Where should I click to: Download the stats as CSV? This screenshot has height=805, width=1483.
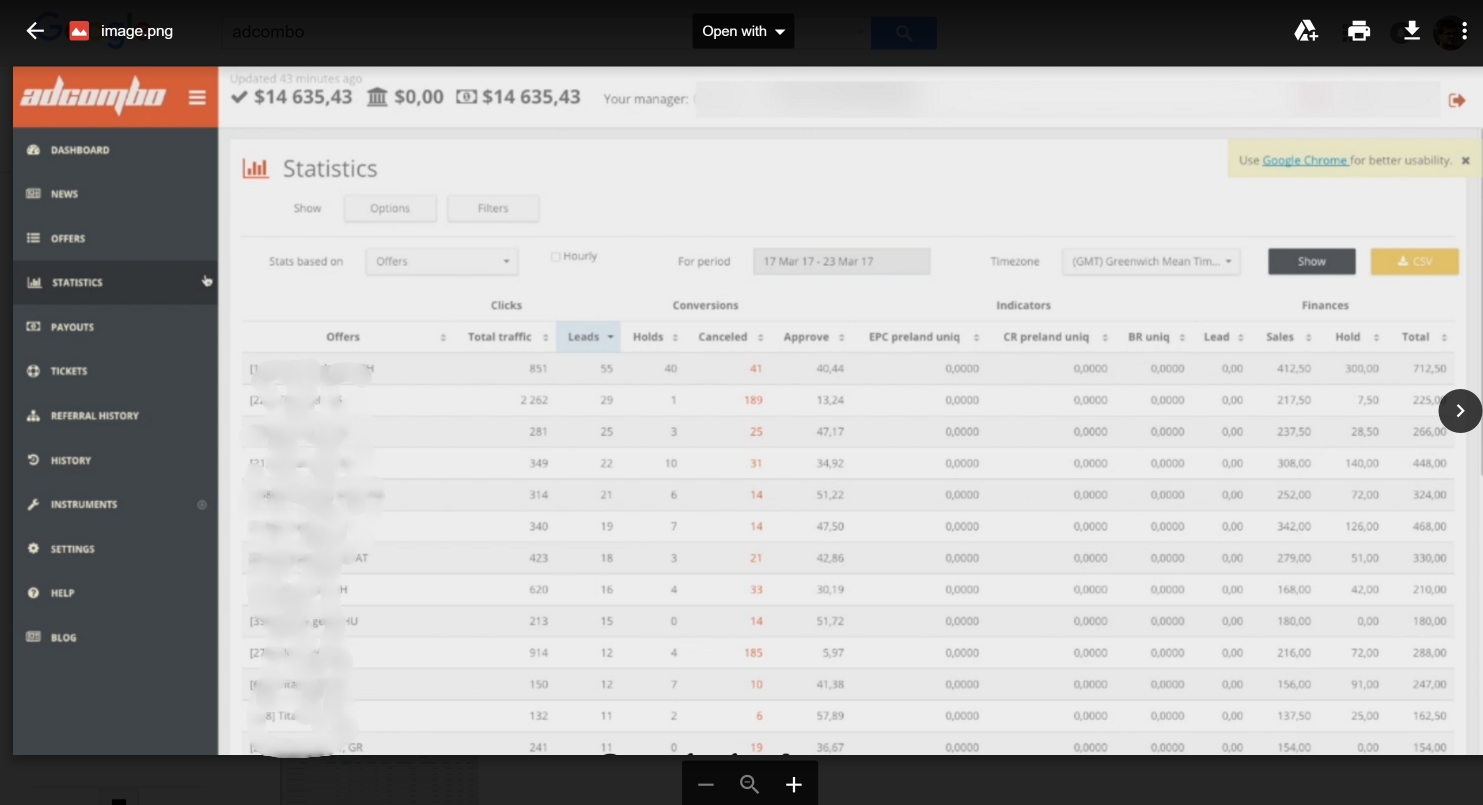(x=1414, y=261)
